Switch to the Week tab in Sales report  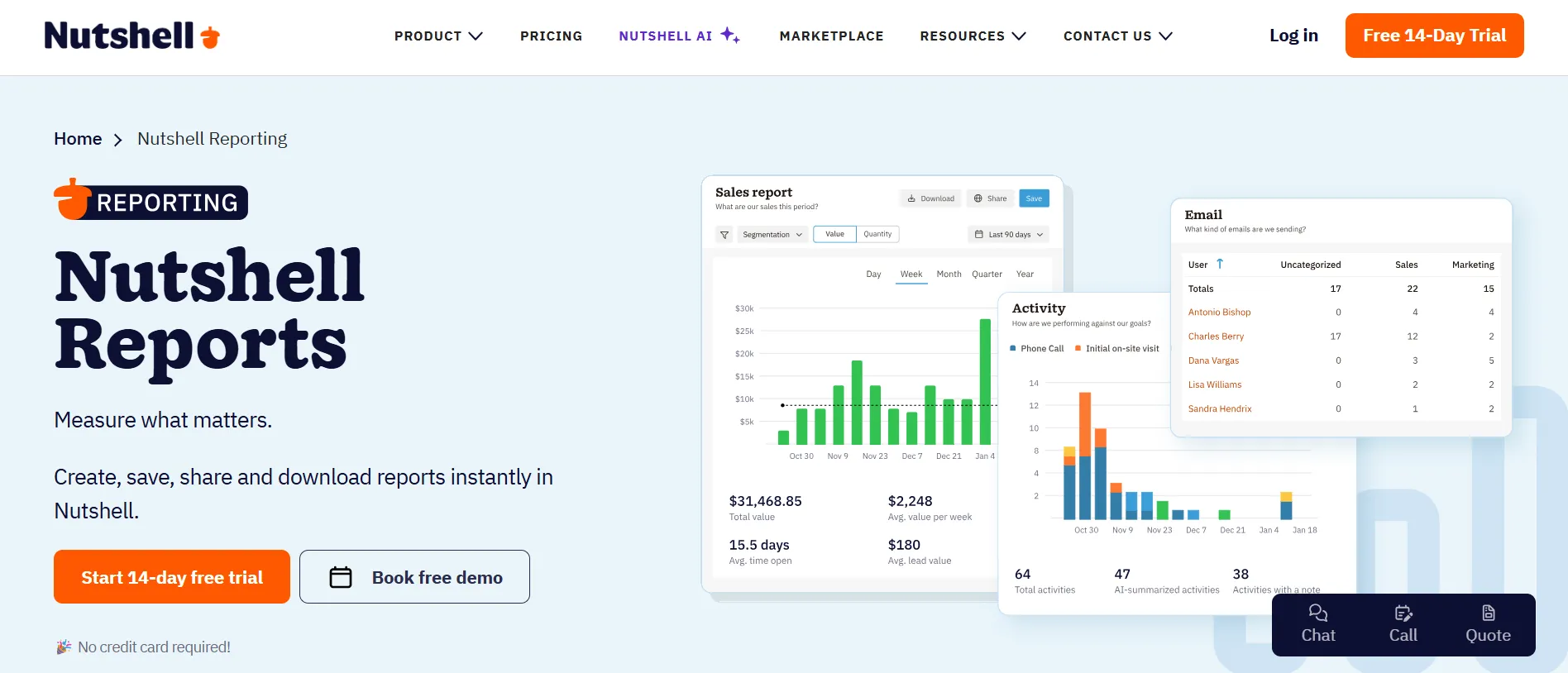911,274
